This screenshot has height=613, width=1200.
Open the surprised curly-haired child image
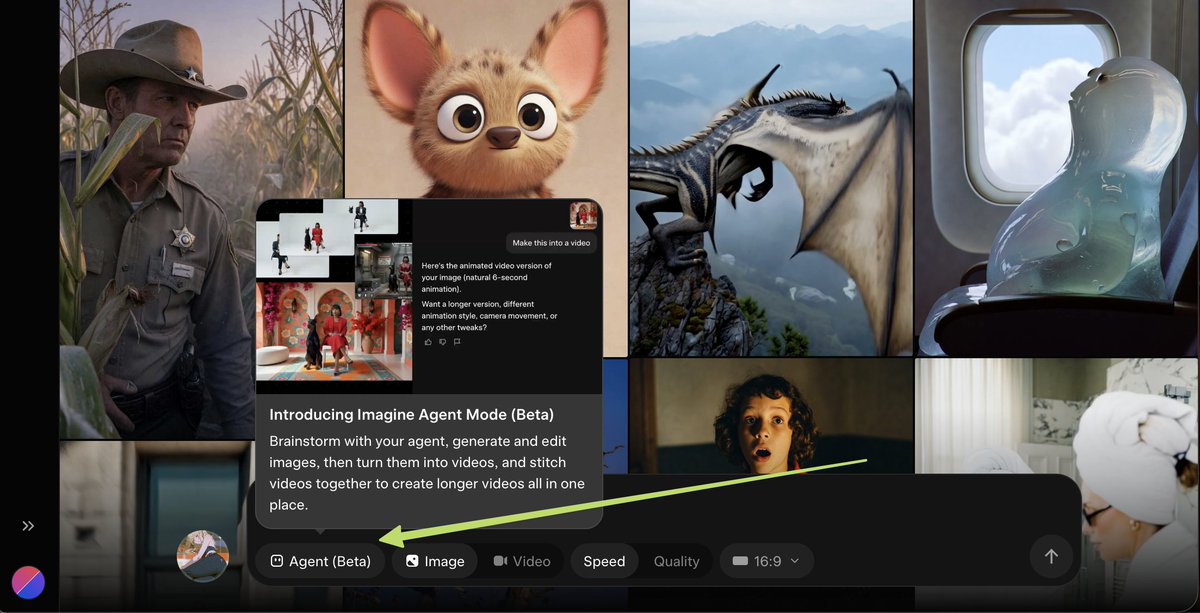click(771, 414)
